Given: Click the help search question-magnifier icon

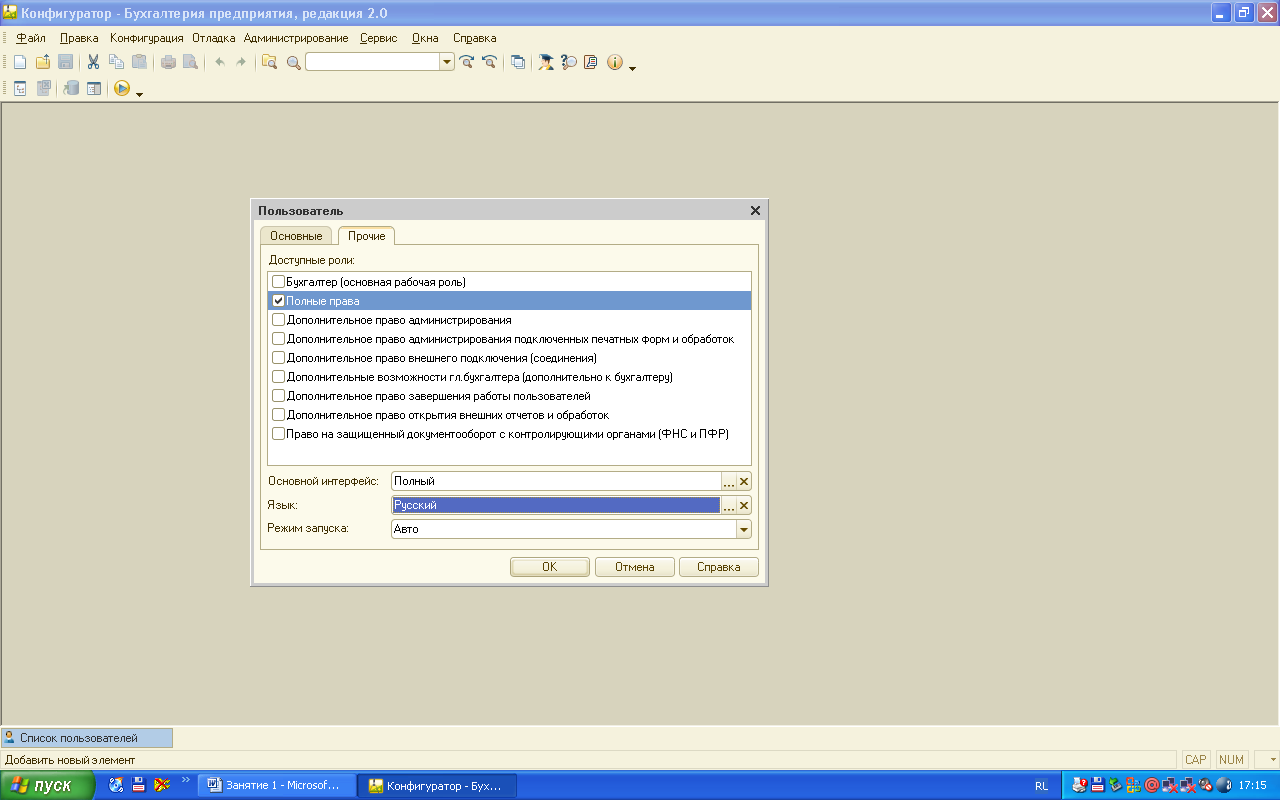Looking at the screenshot, I should coord(569,62).
